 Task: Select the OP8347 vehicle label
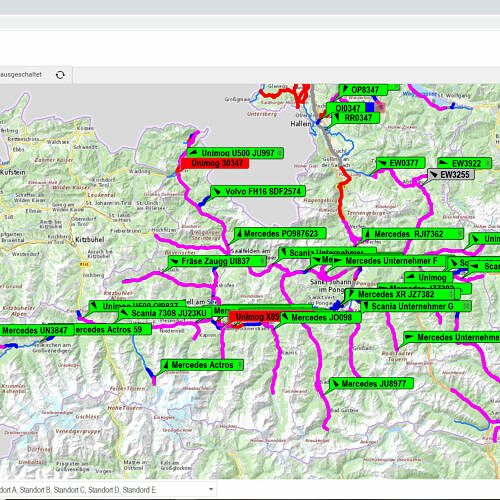point(363,90)
